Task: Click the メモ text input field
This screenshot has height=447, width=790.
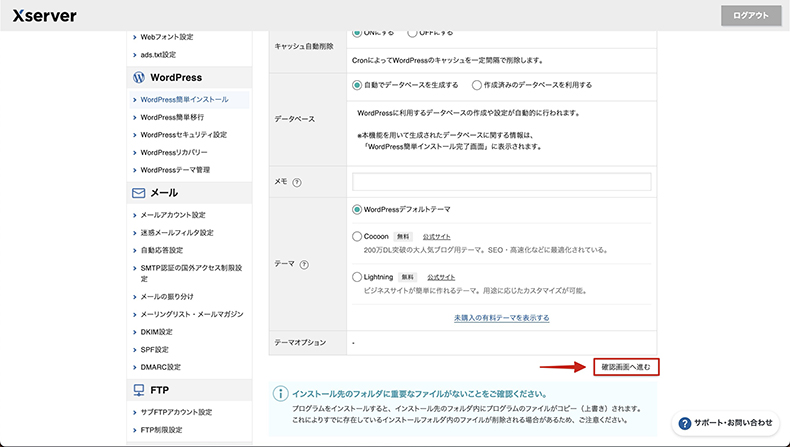Action: [501, 182]
